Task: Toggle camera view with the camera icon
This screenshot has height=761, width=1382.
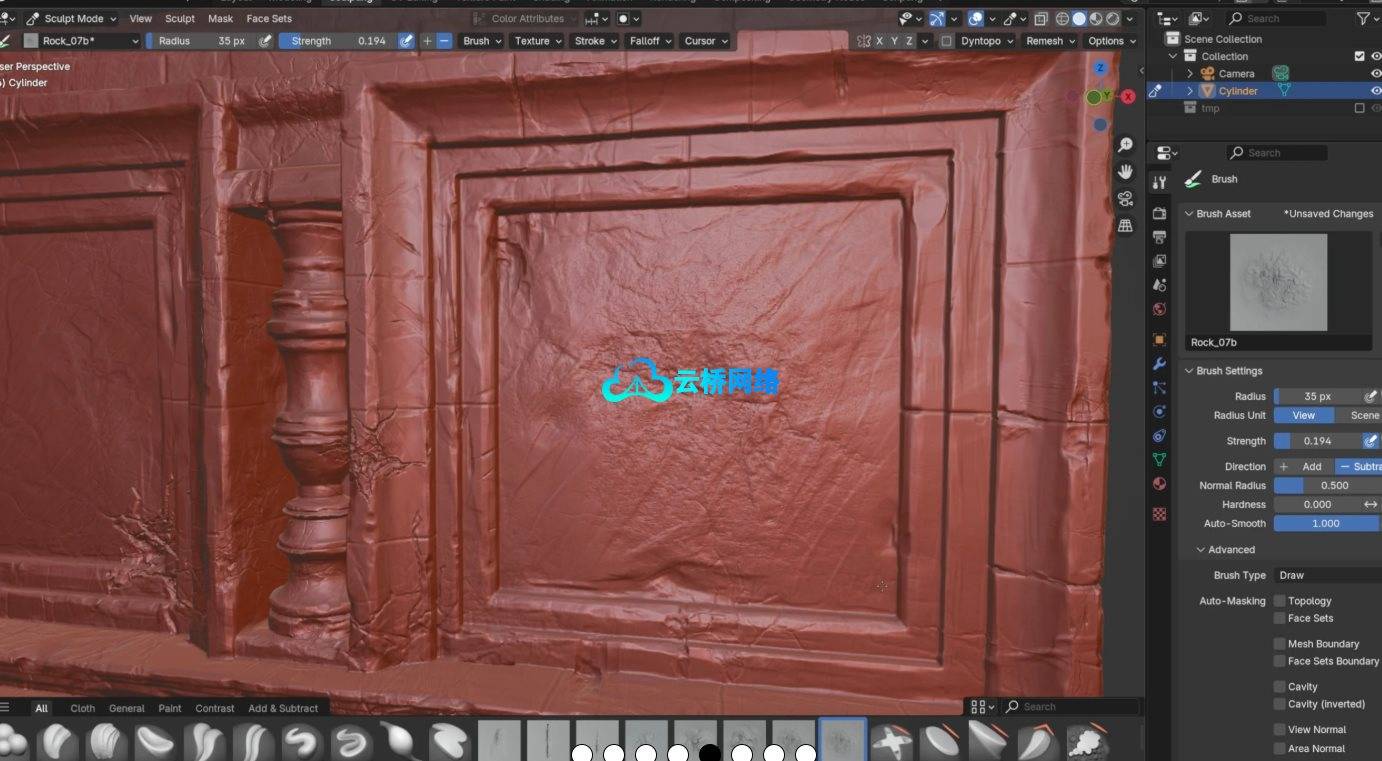Action: (1125, 199)
